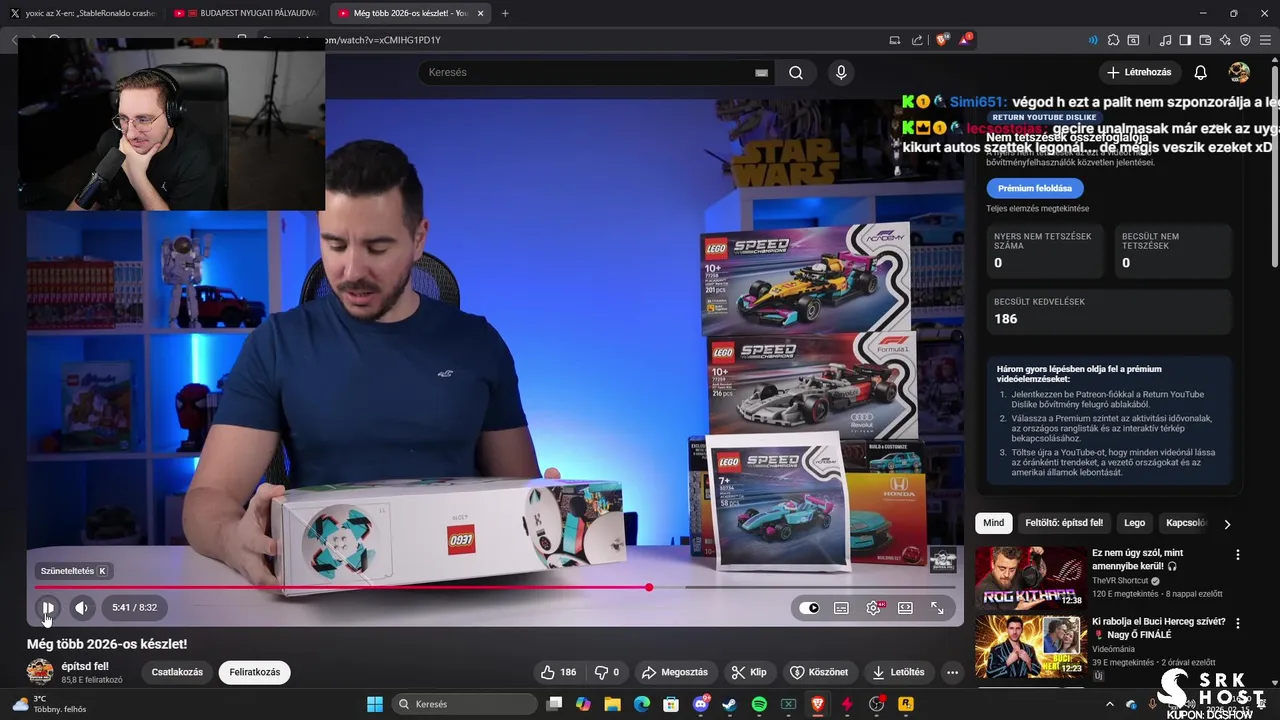Open more actions three-dot menu below video

(952, 672)
